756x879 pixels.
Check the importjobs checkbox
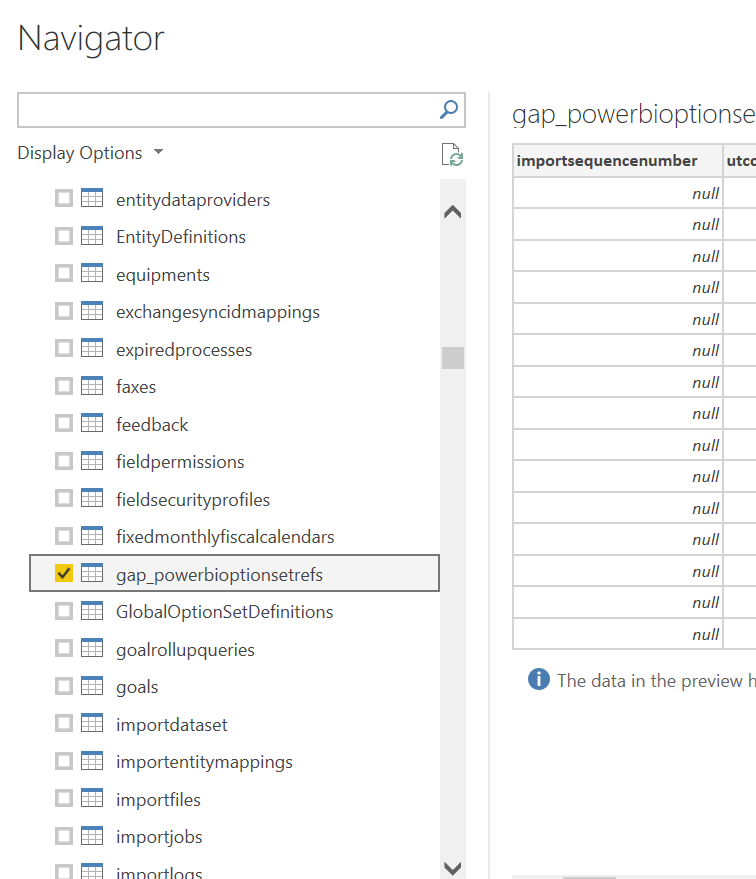[x=64, y=836]
